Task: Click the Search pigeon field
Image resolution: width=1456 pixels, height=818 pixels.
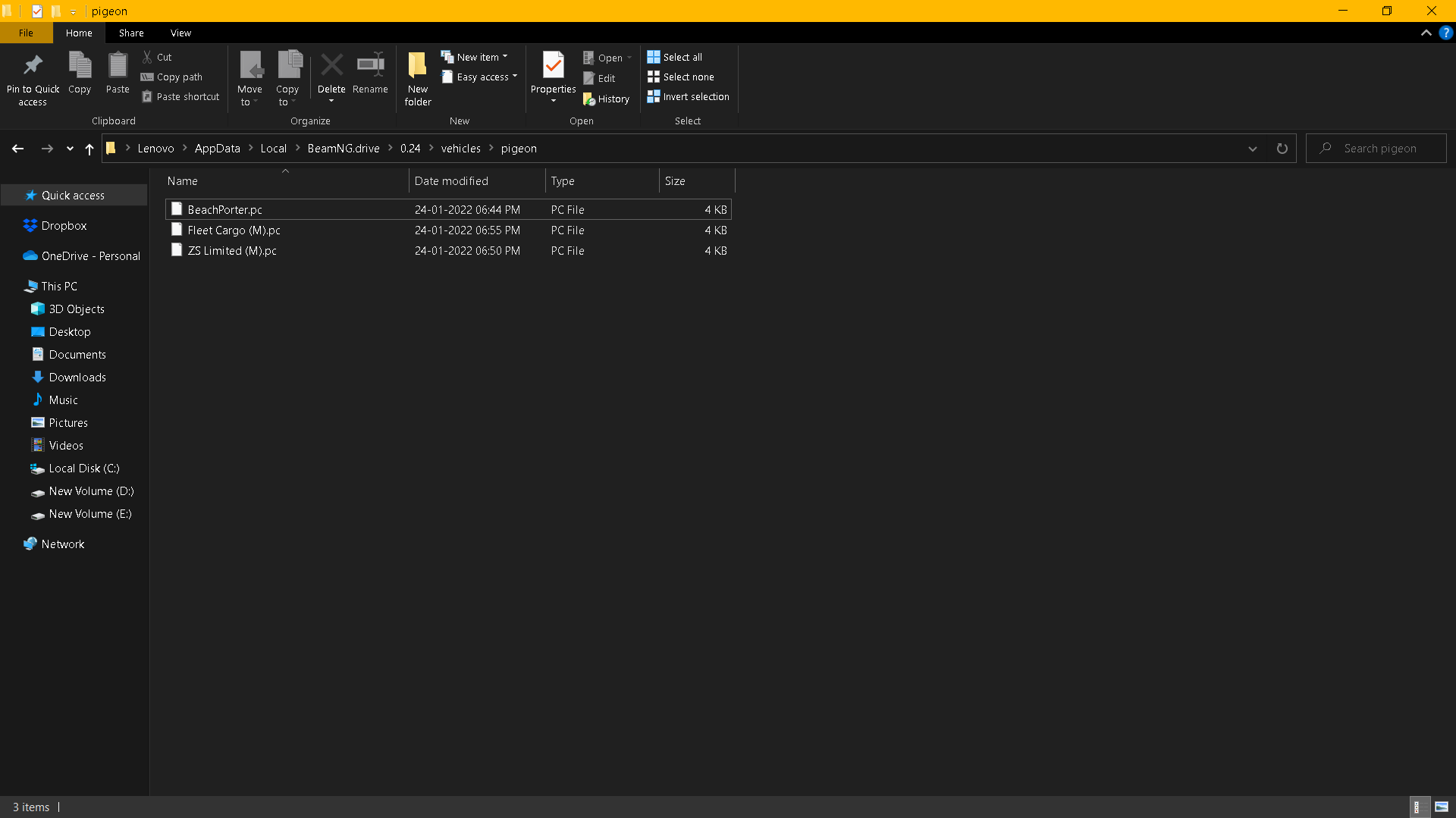Action: pyautogui.click(x=1376, y=149)
